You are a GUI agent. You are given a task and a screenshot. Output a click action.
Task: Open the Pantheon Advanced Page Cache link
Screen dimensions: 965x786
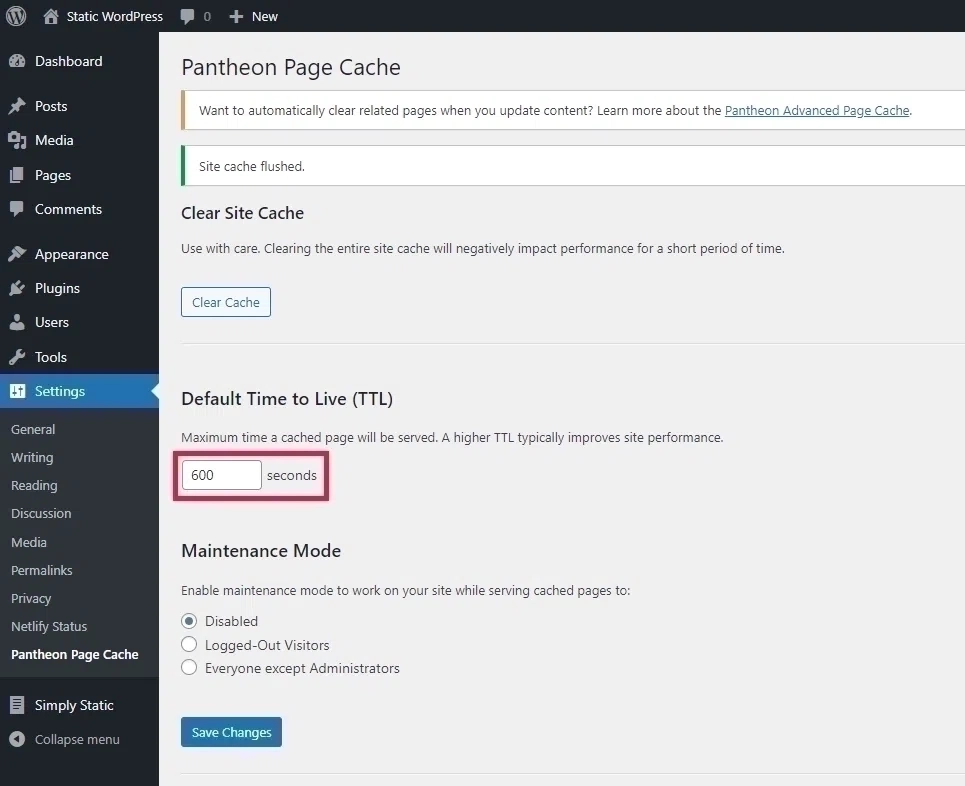pos(816,110)
